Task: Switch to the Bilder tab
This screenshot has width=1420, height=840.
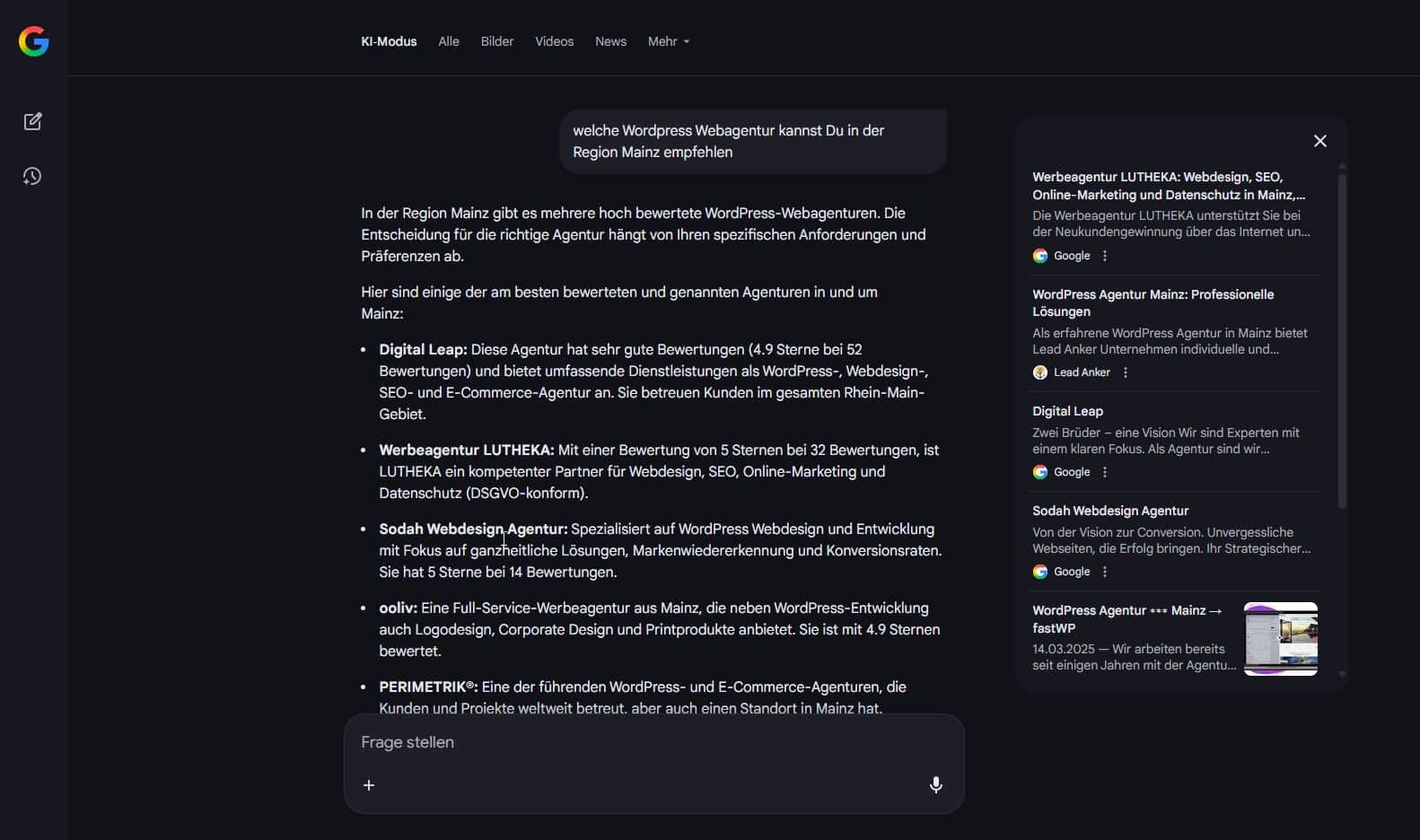Action: [x=497, y=41]
